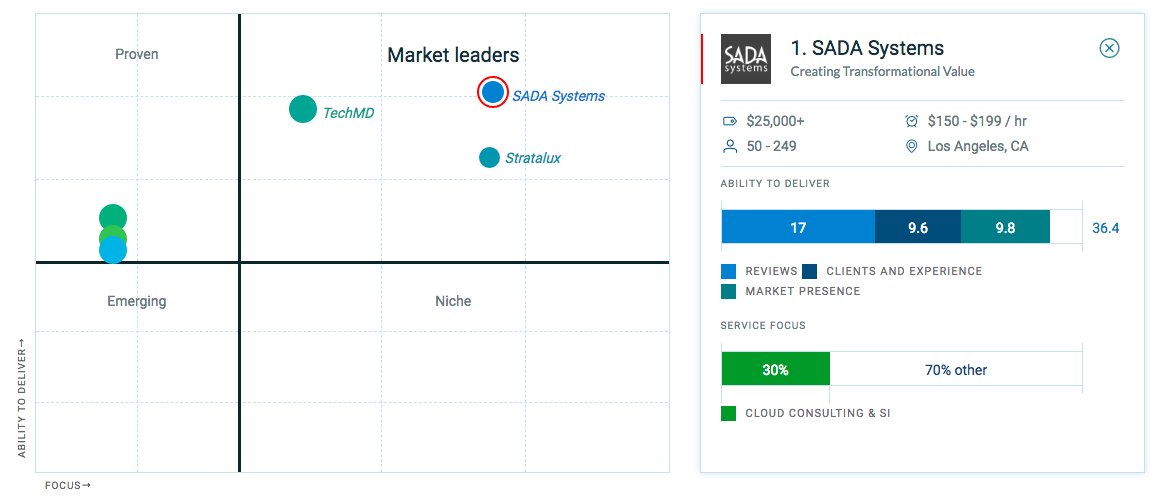Open the Stratalux chart label
This screenshot has height=499, width=1164.
coord(533,158)
